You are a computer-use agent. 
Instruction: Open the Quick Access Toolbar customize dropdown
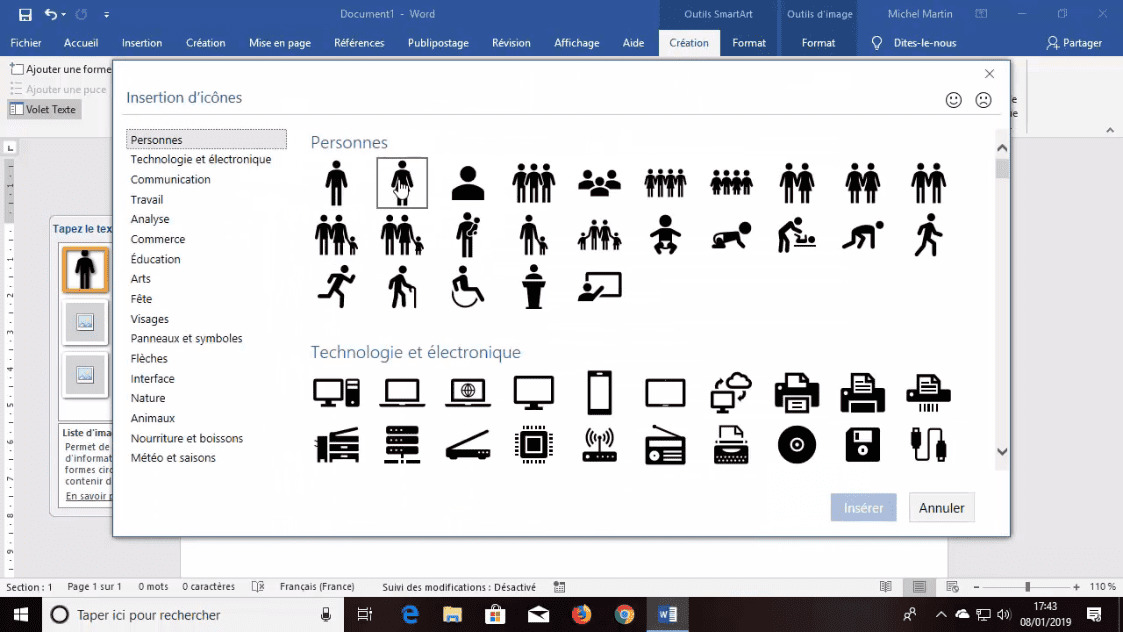(107, 15)
